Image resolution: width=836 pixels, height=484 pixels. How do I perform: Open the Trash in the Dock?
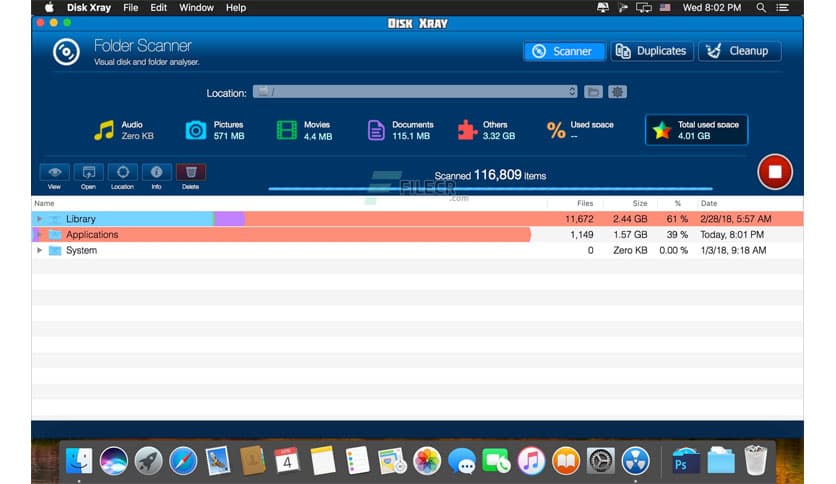pos(755,461)
